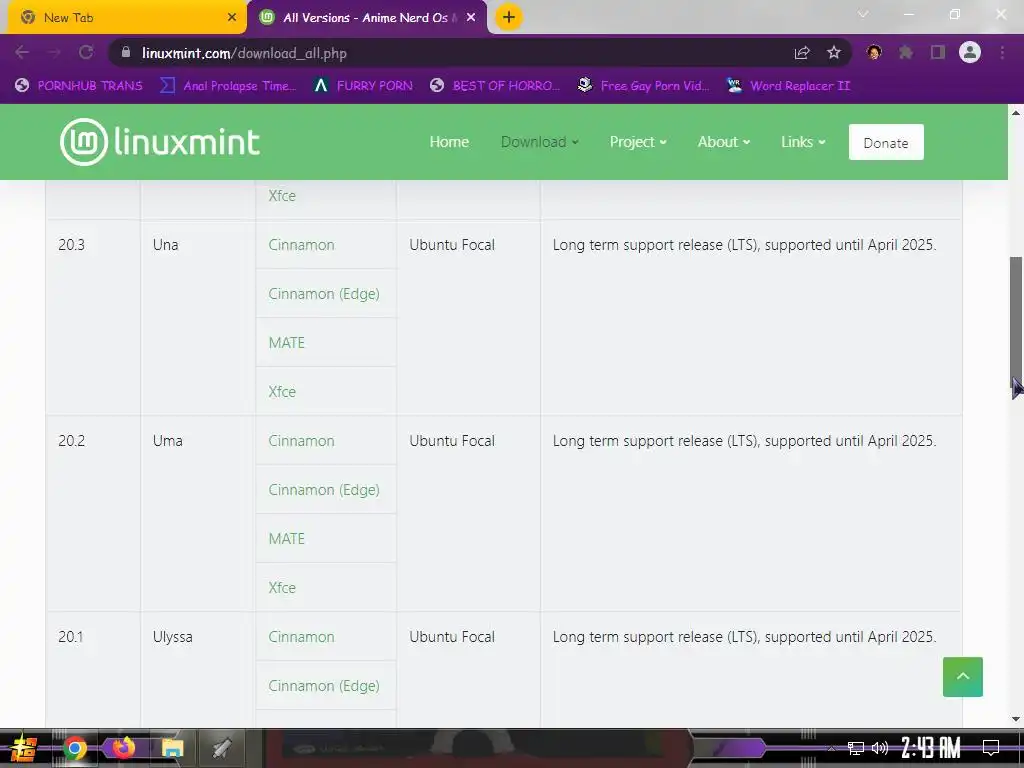This screenshot has width=1024, height=768.
Task: Open the share page icon in address bar
Action: pos(802,53)
